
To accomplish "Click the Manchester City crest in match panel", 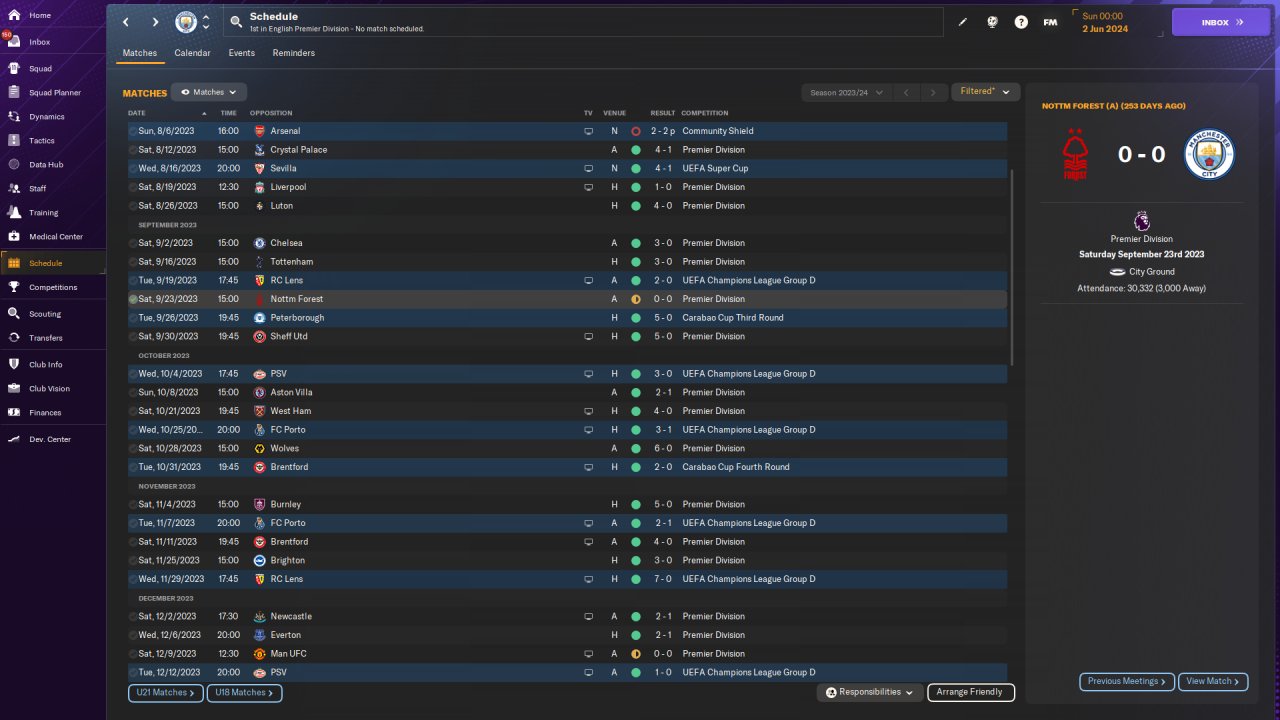I will [x=1209, y=154].
